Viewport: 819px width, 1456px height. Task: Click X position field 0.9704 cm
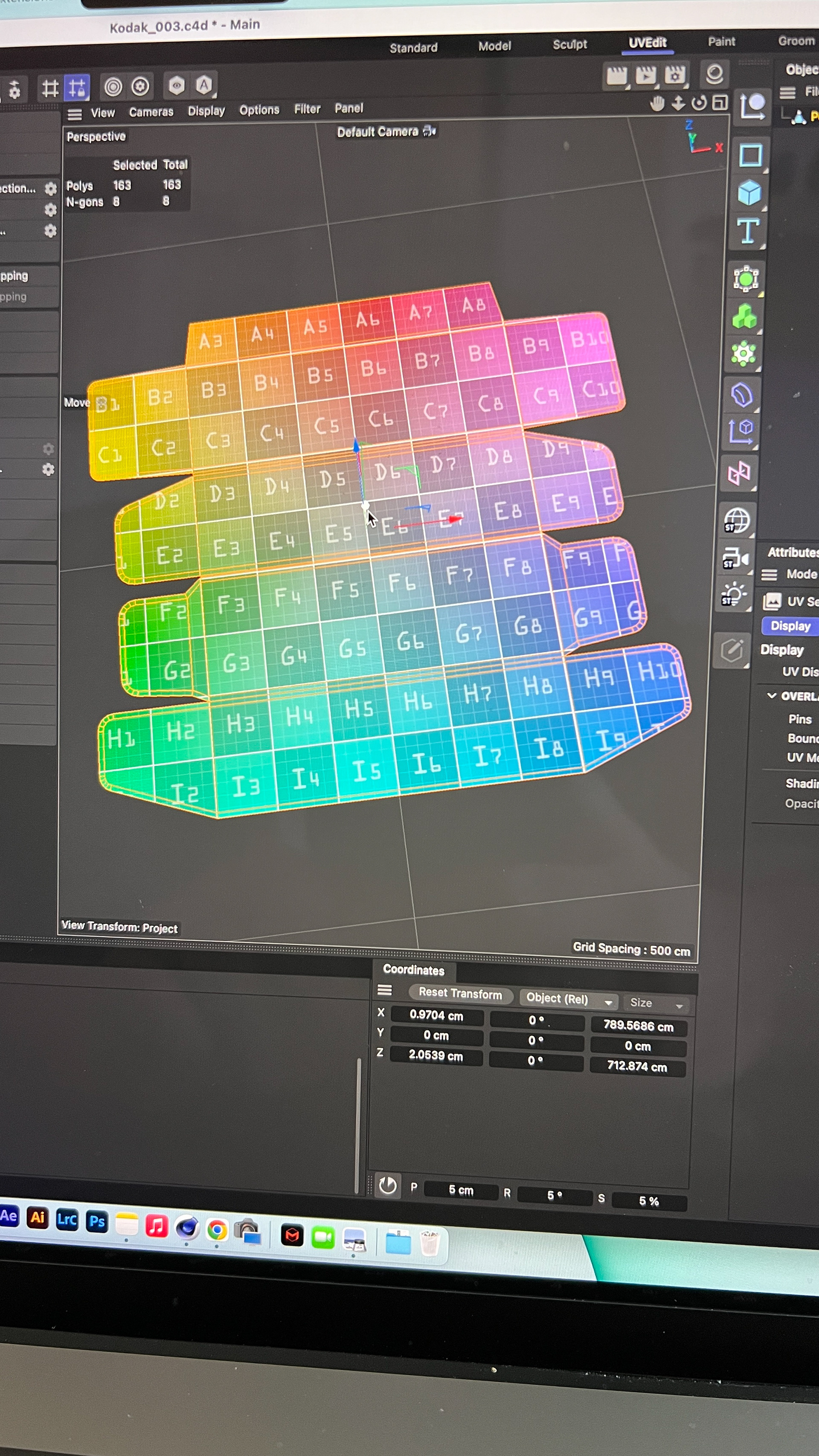click(x=436, y=1016)
